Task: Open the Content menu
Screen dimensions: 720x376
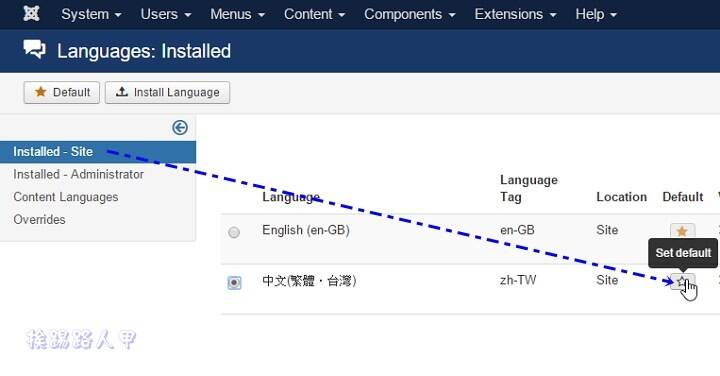Action: point(315,14)
